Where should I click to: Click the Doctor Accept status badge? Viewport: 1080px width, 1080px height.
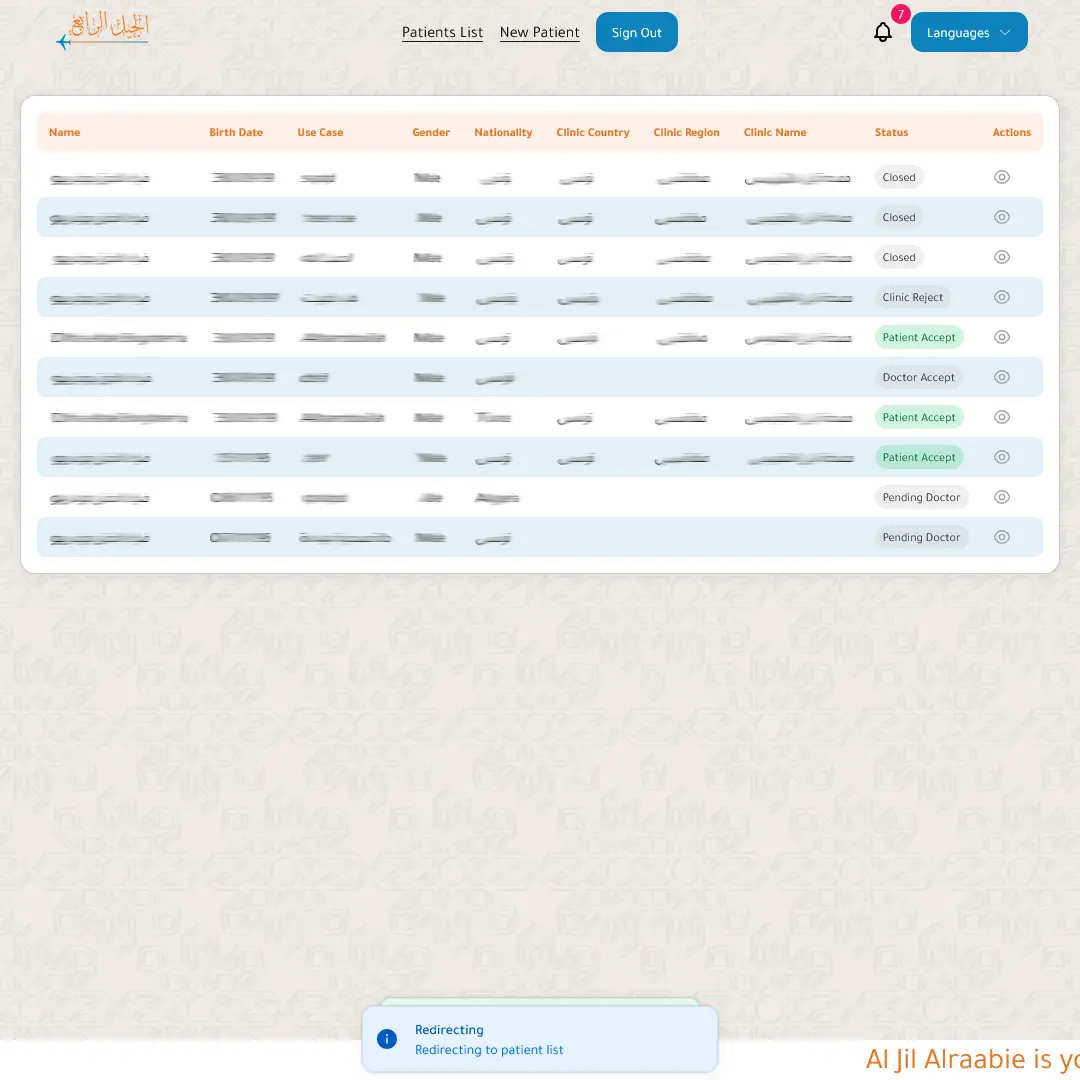[918, 377]
